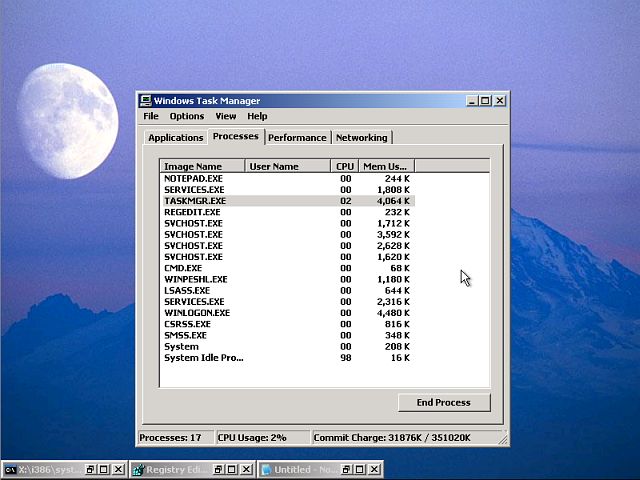Click the End Process button
640x480 pixels.
[444, 402]
